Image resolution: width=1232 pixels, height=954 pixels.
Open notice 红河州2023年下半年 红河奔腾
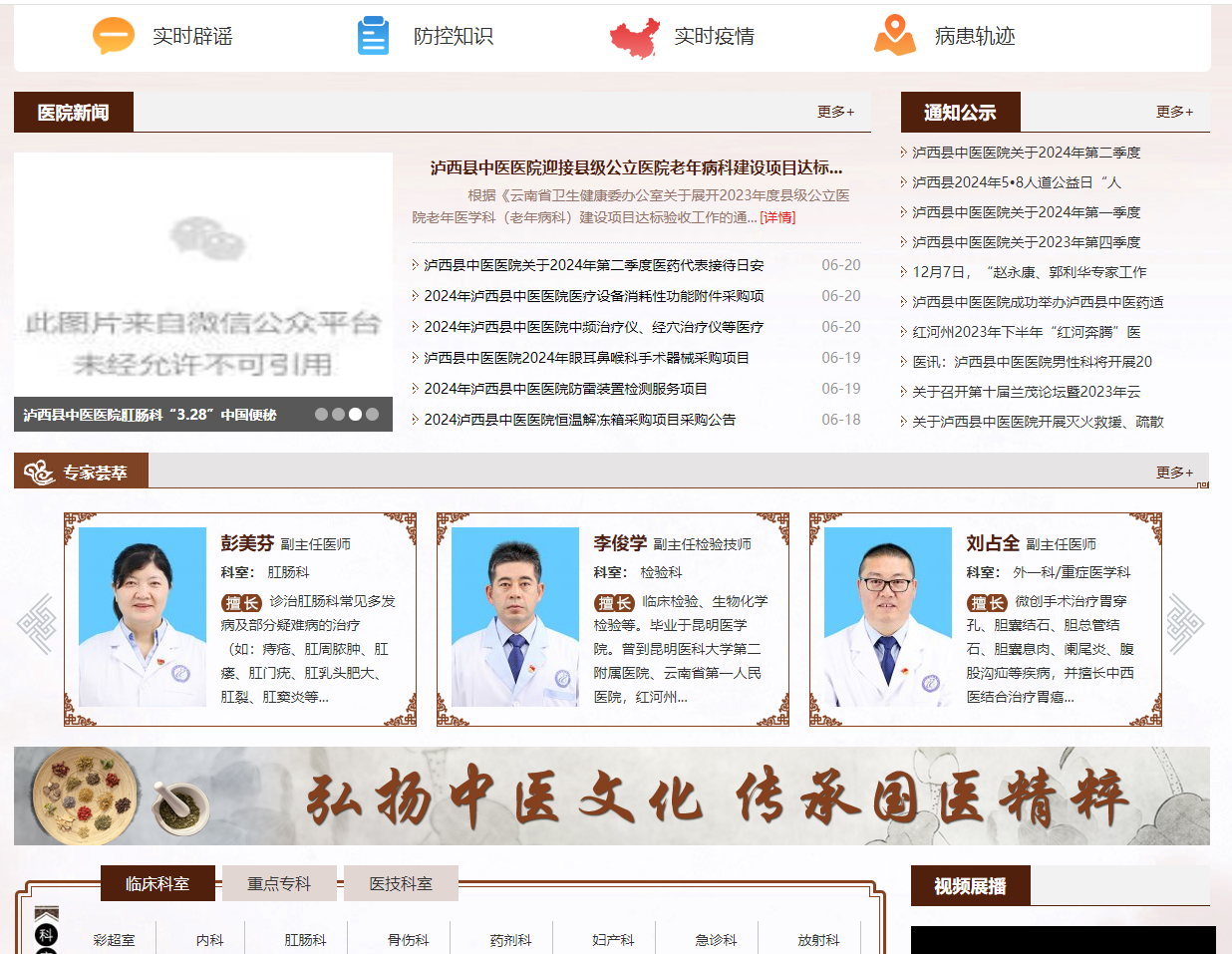tap(1027, 332)
